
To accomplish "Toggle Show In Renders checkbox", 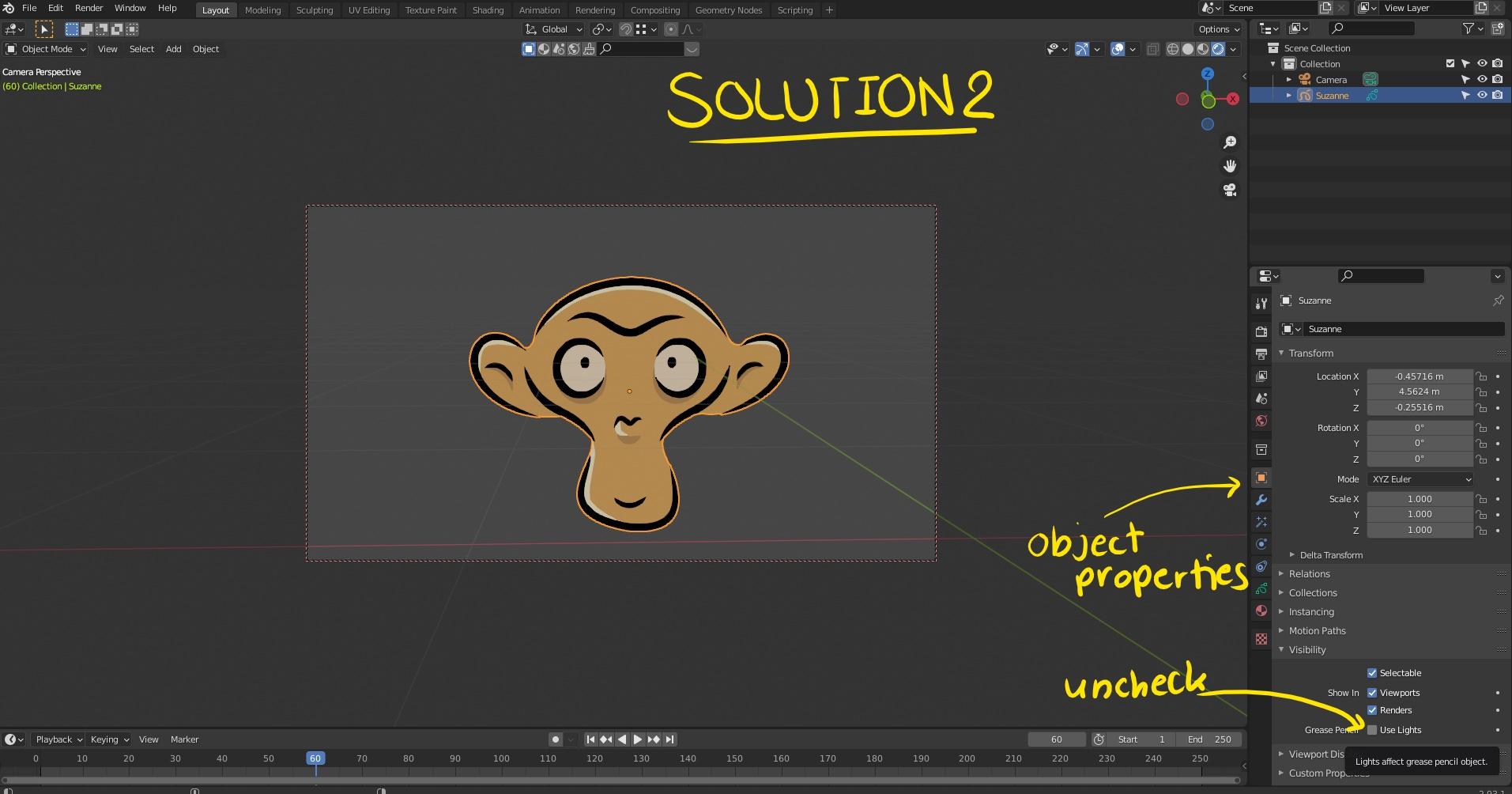I will [x=1372, y=710].
